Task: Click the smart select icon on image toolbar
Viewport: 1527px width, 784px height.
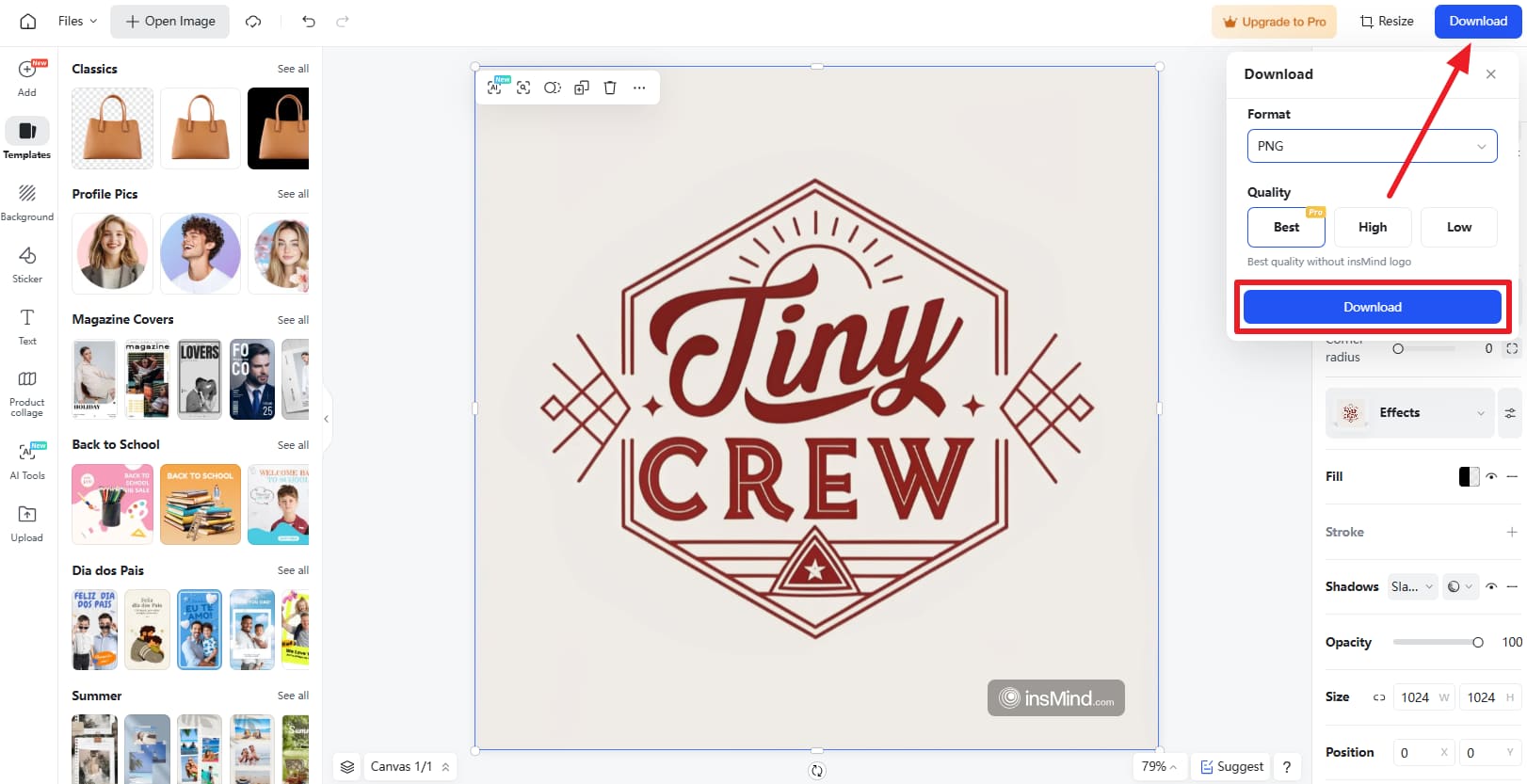Action: tap(523, 88)
